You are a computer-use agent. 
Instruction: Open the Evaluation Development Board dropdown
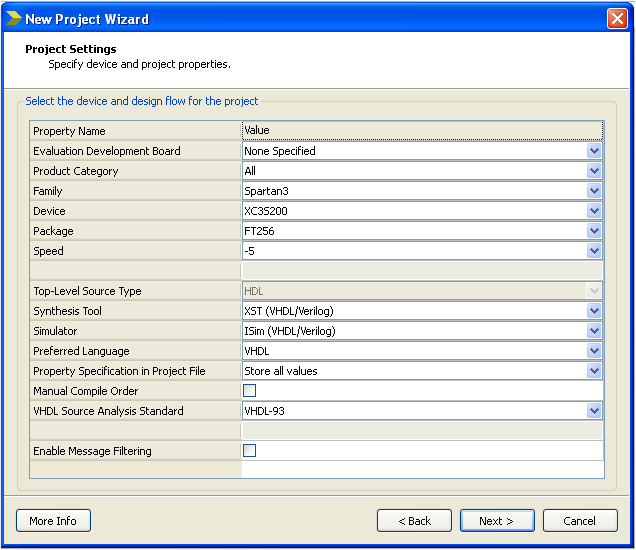[594, 151]
